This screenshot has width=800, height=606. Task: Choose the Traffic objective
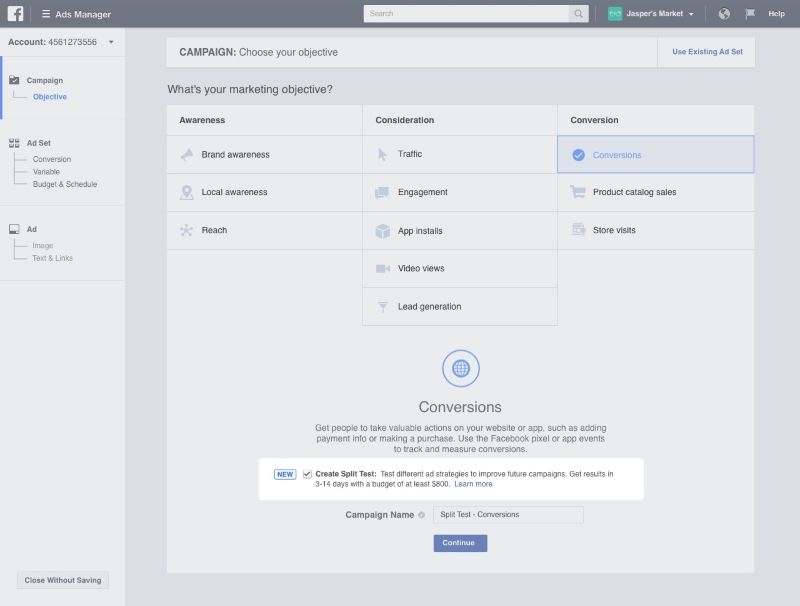[460, 154]
